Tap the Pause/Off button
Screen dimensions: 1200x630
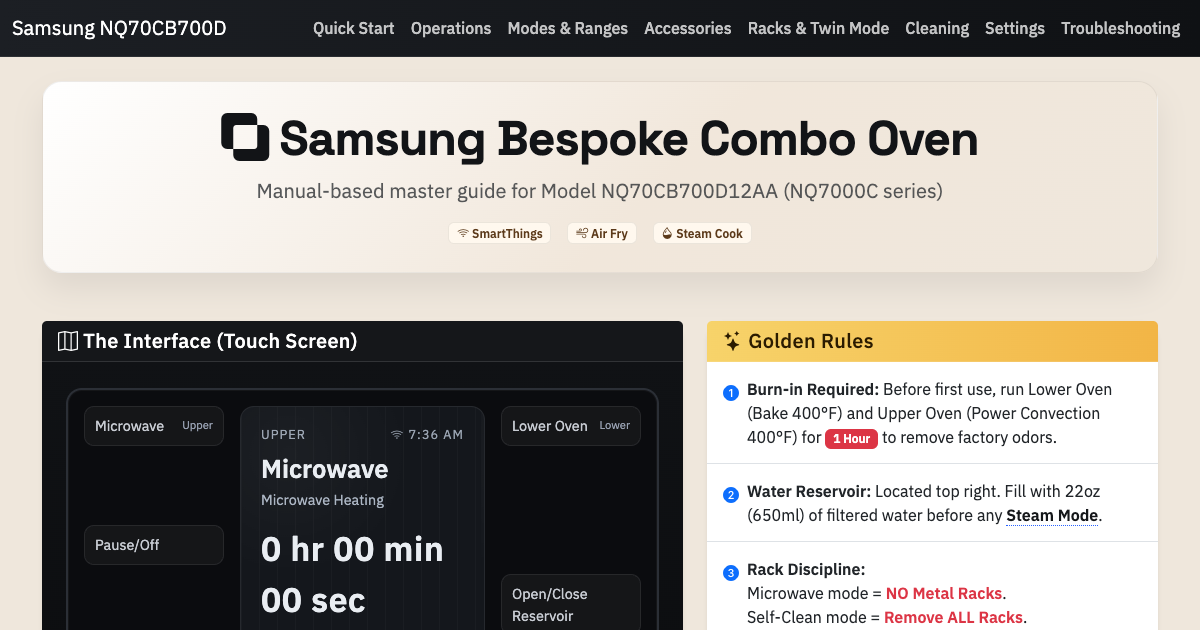click(x=154, y=545)
